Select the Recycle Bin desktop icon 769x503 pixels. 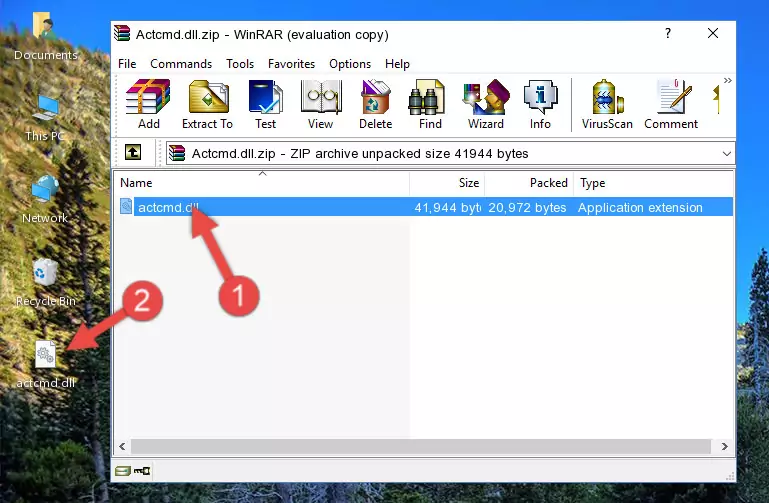46,283
